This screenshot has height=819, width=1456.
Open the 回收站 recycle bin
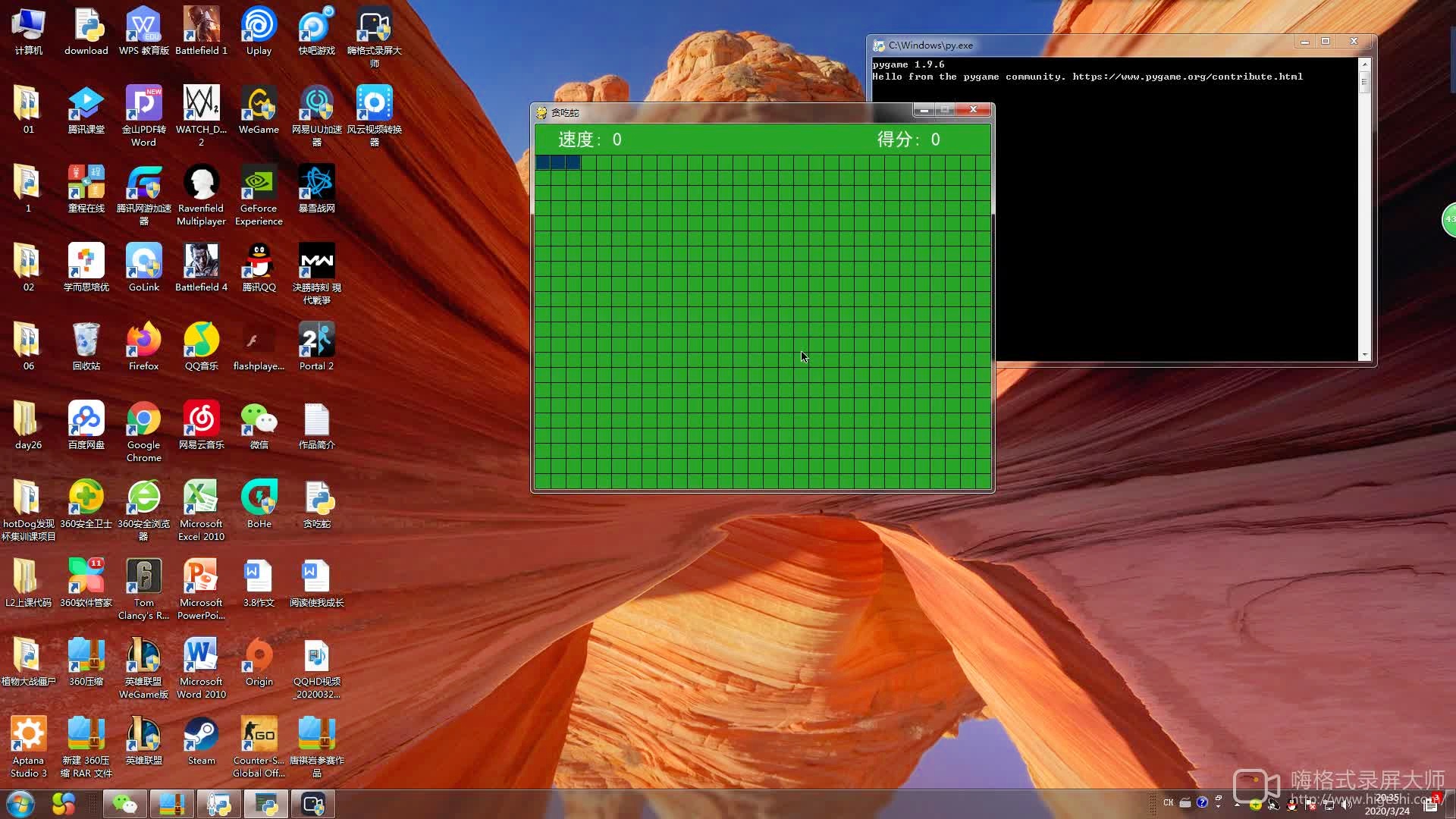(x=86, y=347)
